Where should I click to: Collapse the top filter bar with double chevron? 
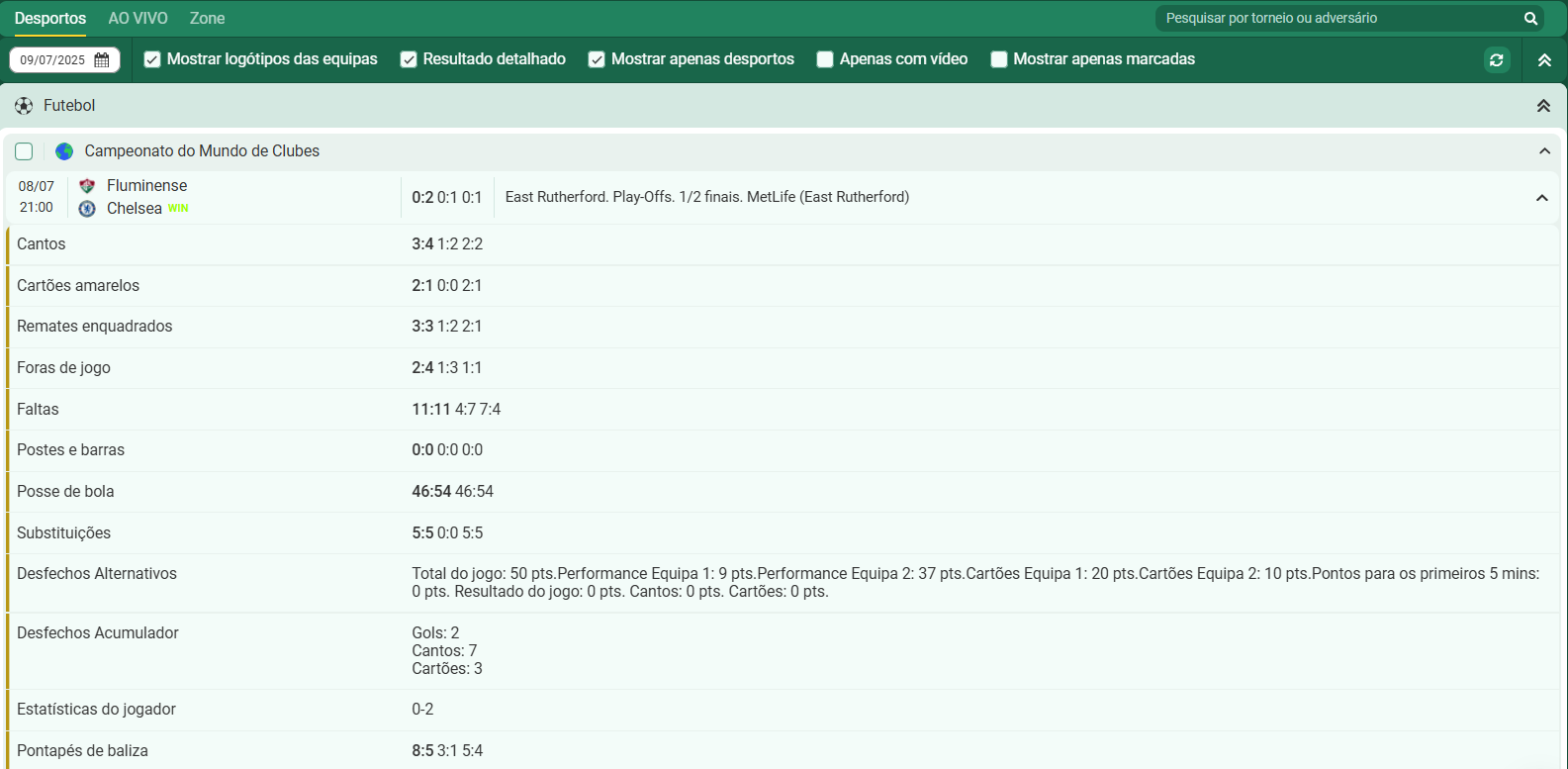pos(1544,60)
